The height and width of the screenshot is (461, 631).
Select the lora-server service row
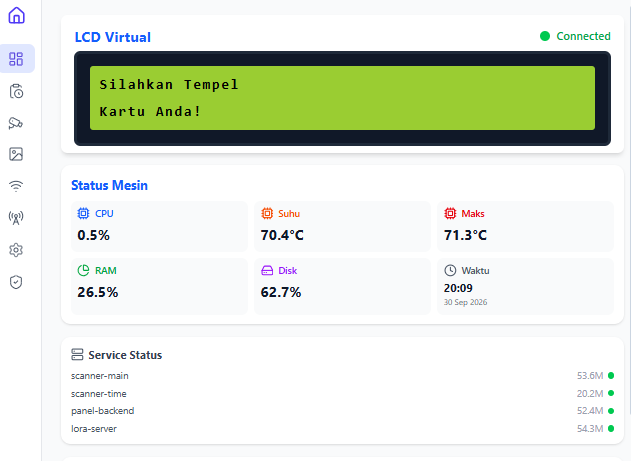pyautogui.click(x=342, y=428)
